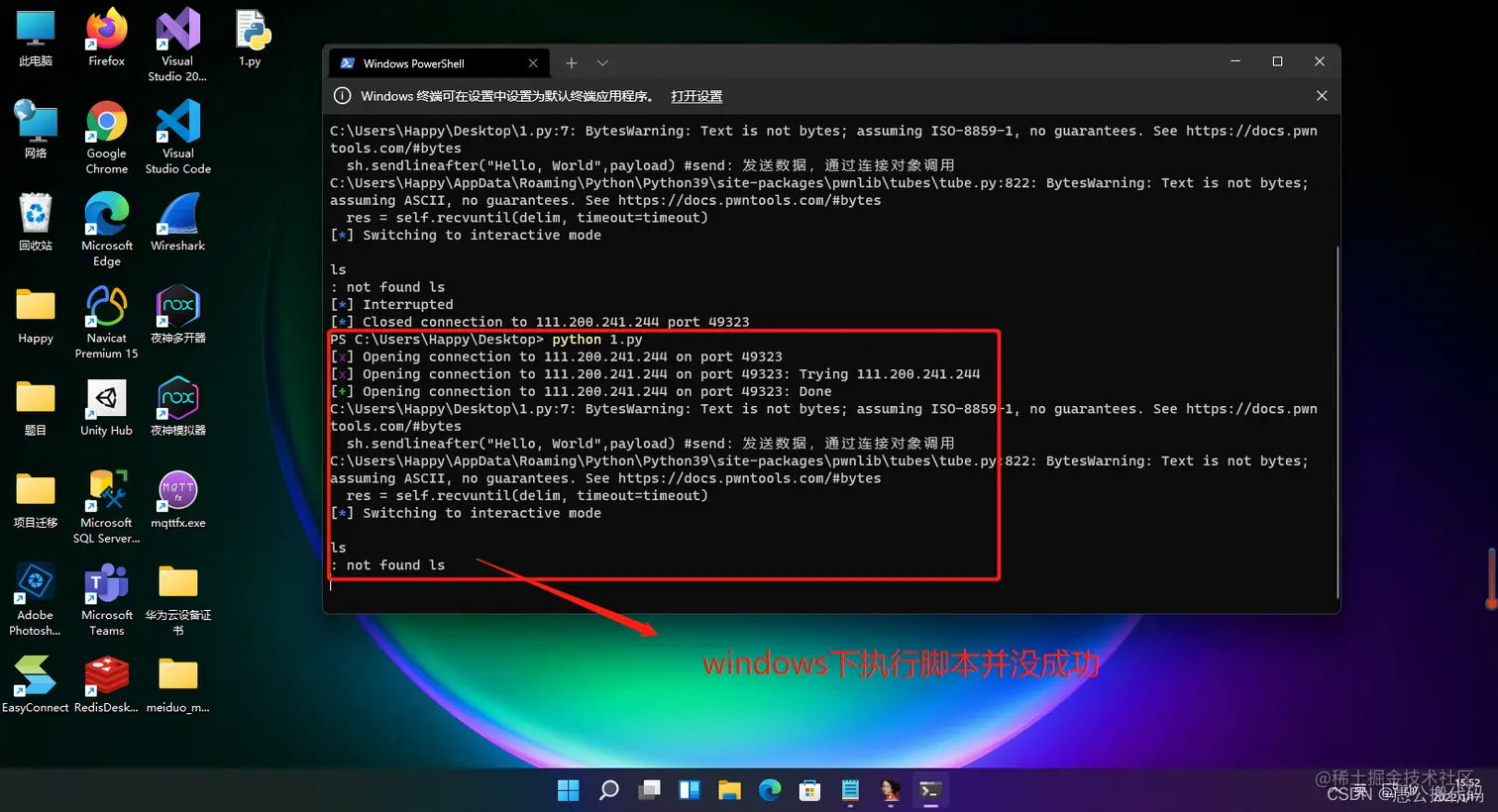
Task: Select the Windows Terminal taskbar icon
Action: (929, 790)
